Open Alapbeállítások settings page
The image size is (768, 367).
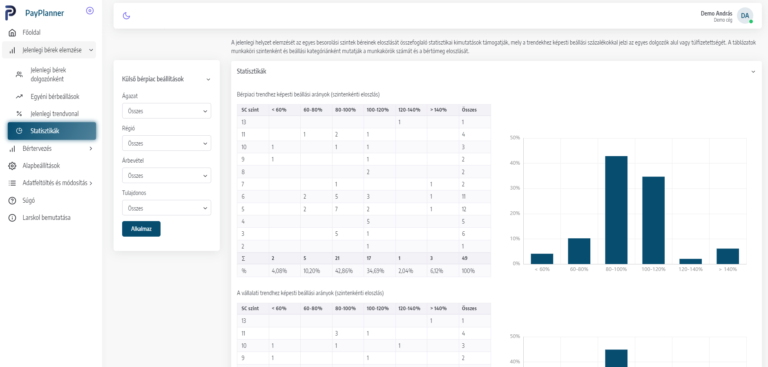tap(41, 166)
